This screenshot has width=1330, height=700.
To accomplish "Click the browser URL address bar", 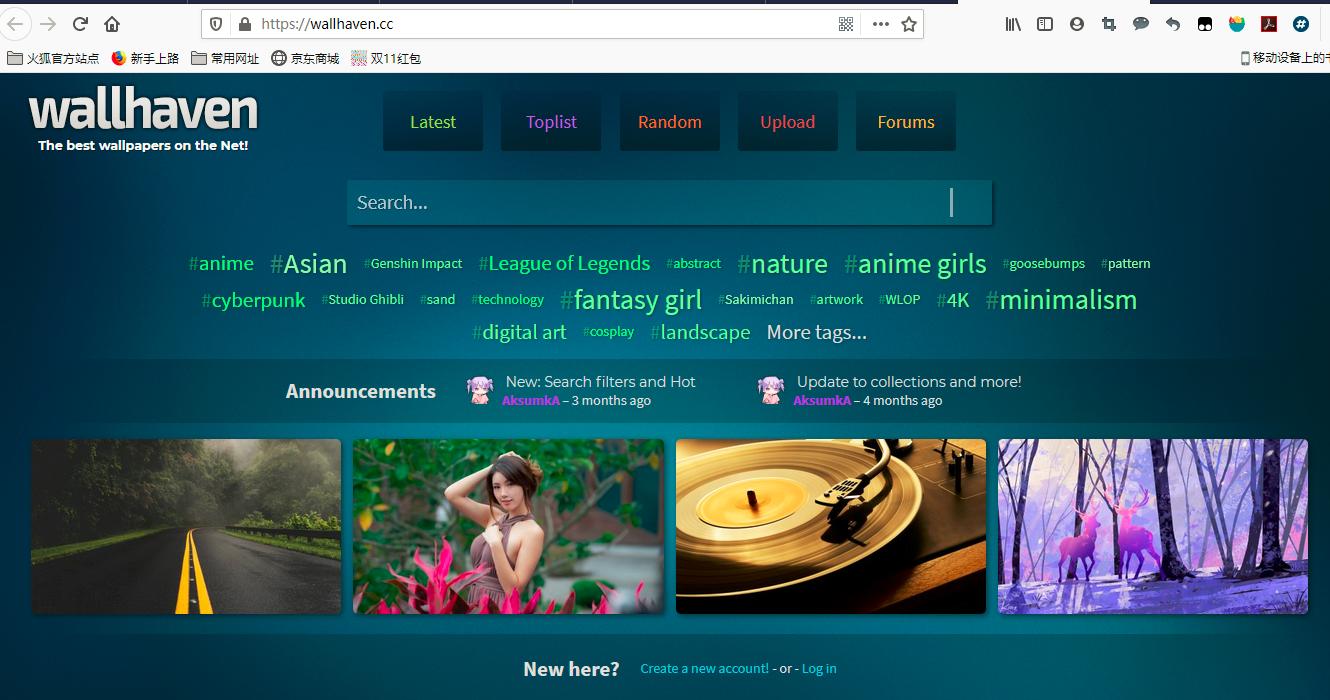I will (545, 24).
